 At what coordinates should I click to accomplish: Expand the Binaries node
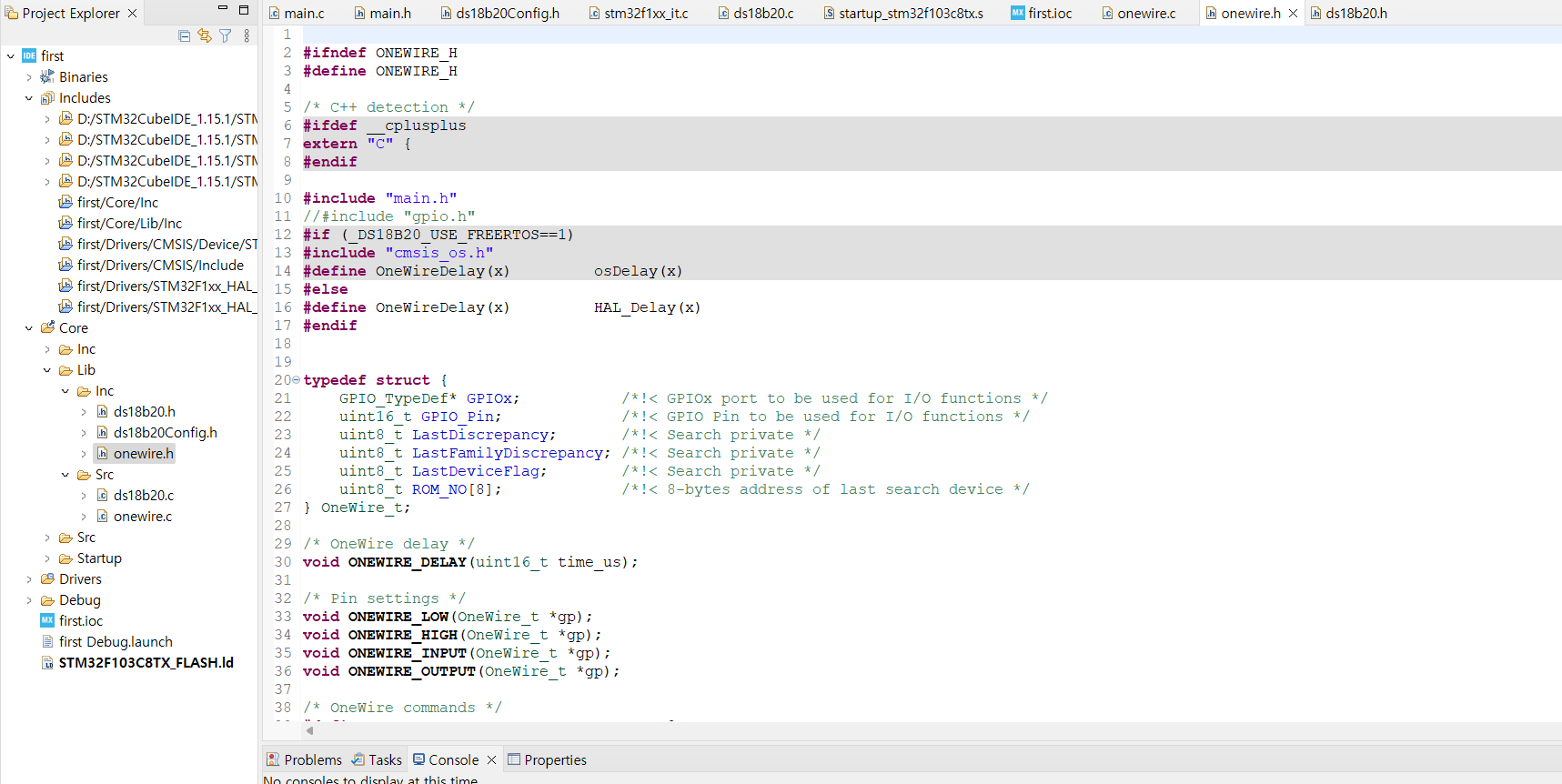click(x=29, y=77)
